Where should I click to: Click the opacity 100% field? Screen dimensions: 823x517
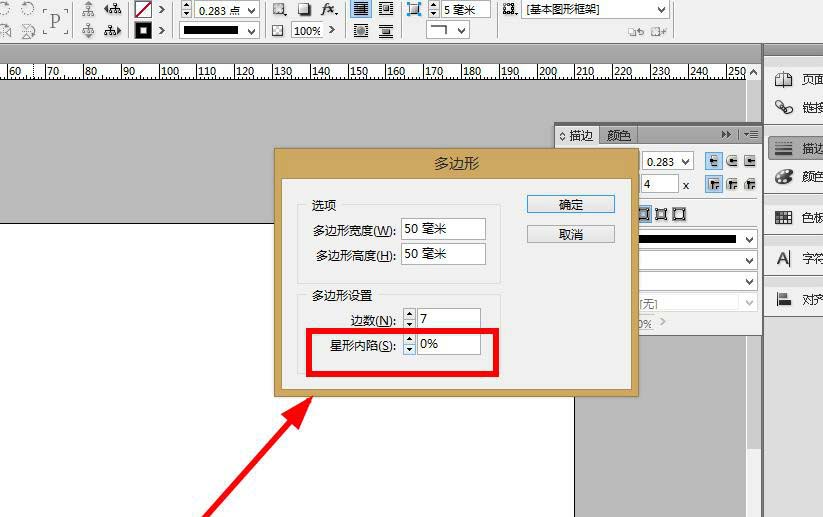(308, 31)
